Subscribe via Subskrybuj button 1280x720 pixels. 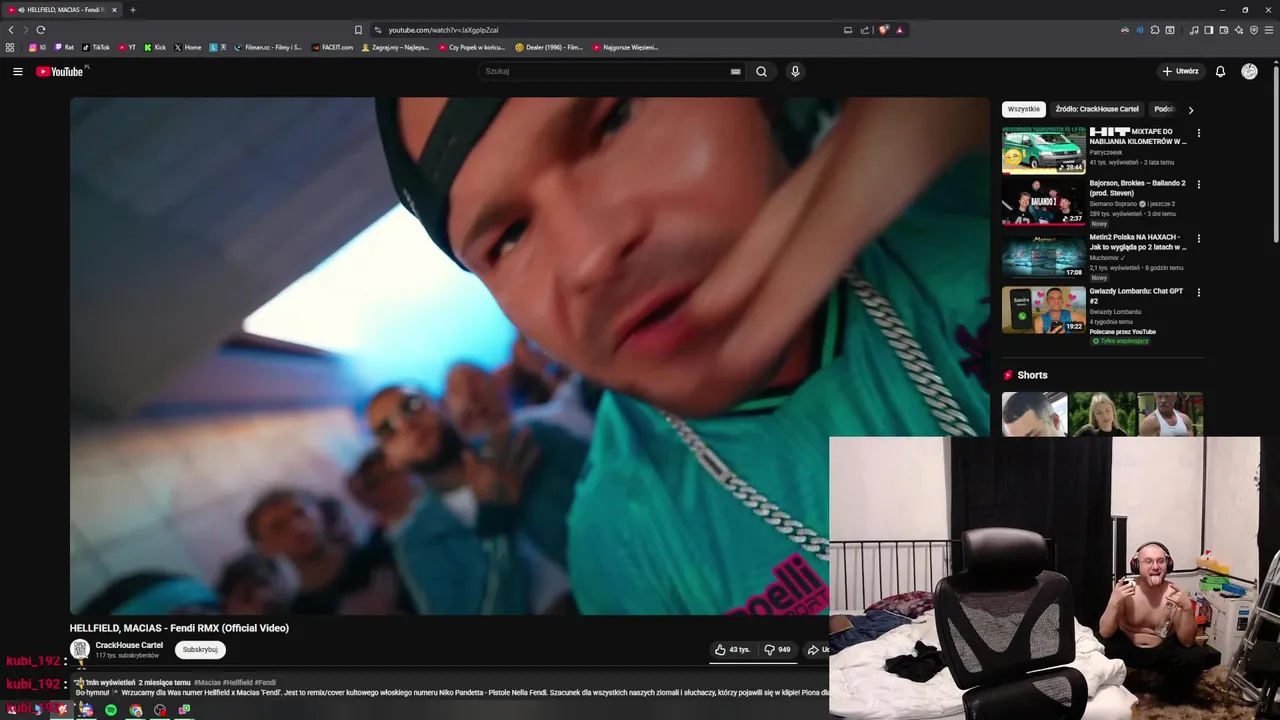click(200, 650)
